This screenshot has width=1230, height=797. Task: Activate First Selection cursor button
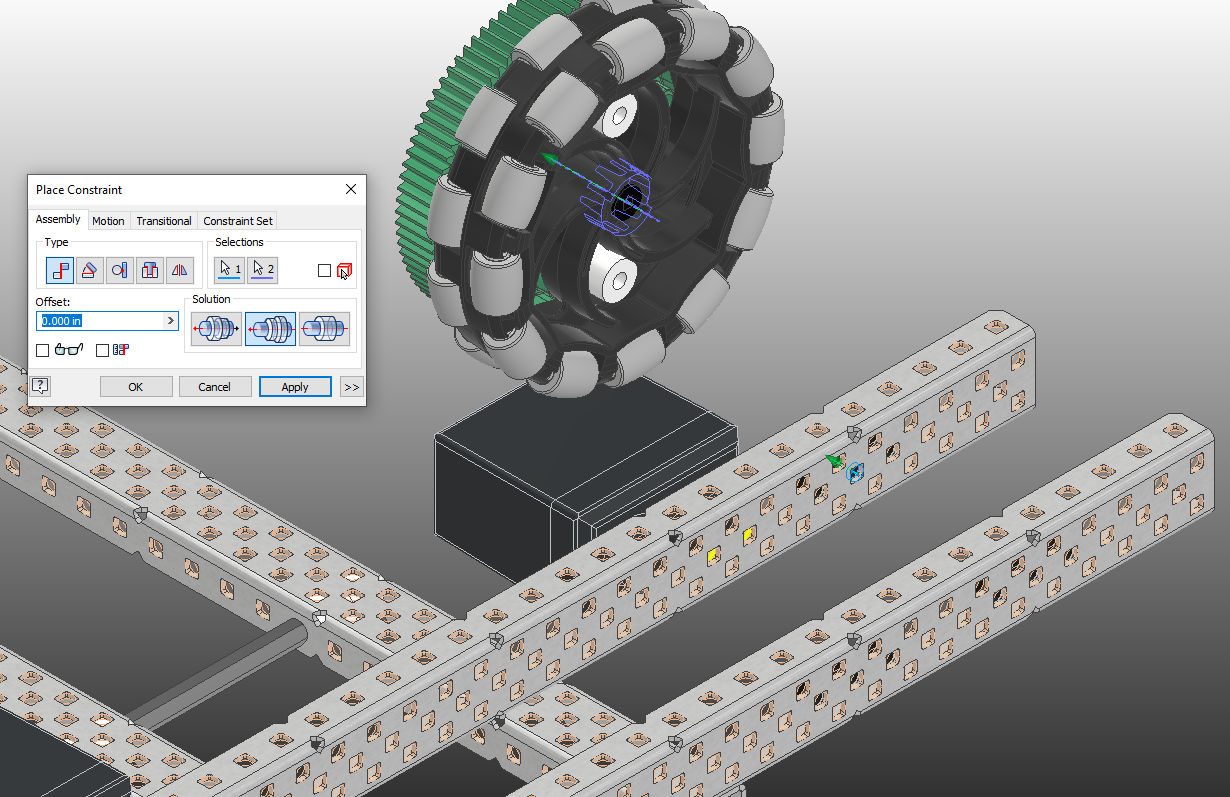(229, 270)
